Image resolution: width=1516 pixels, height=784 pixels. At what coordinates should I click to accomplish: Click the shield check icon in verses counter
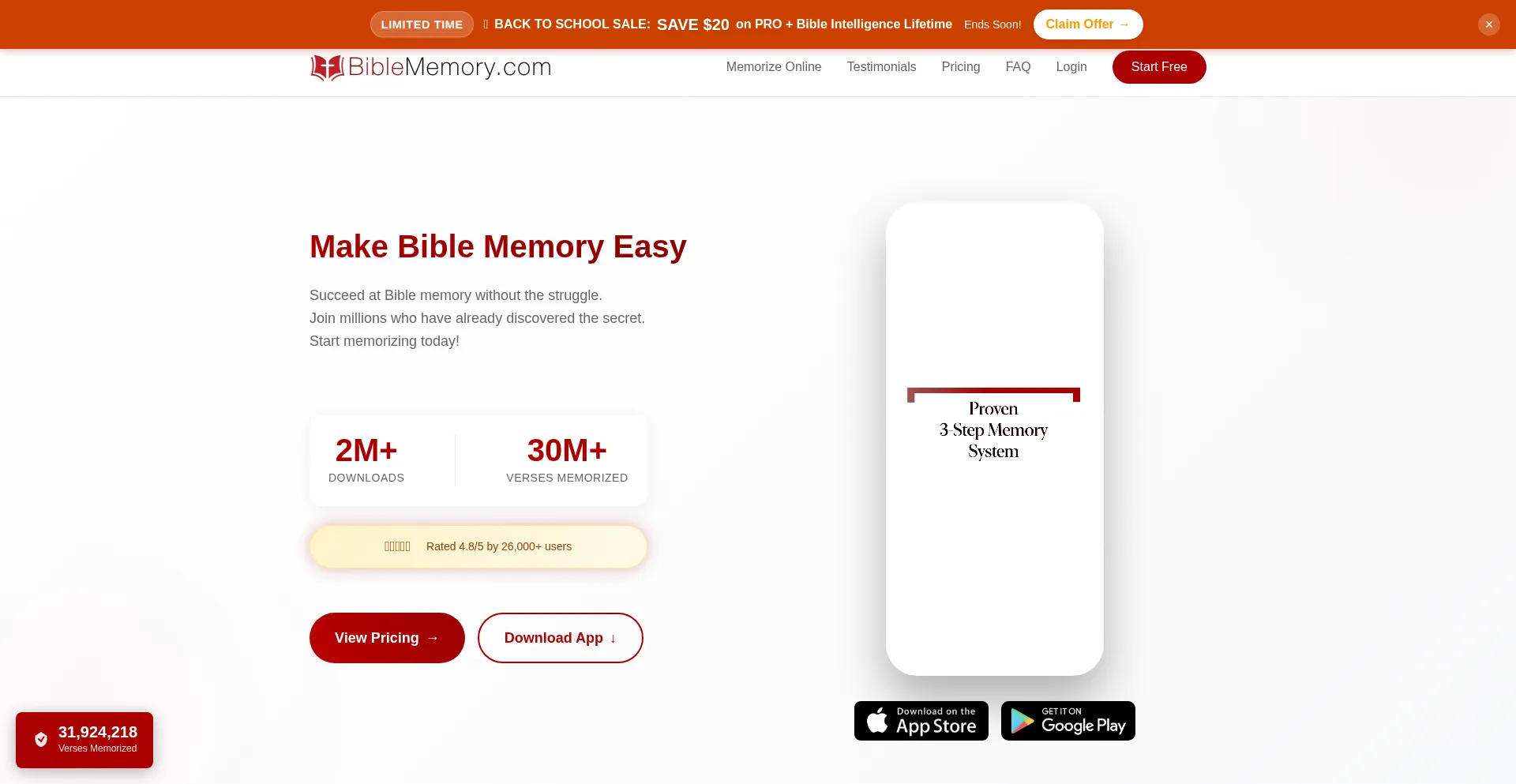coord(41,740)
